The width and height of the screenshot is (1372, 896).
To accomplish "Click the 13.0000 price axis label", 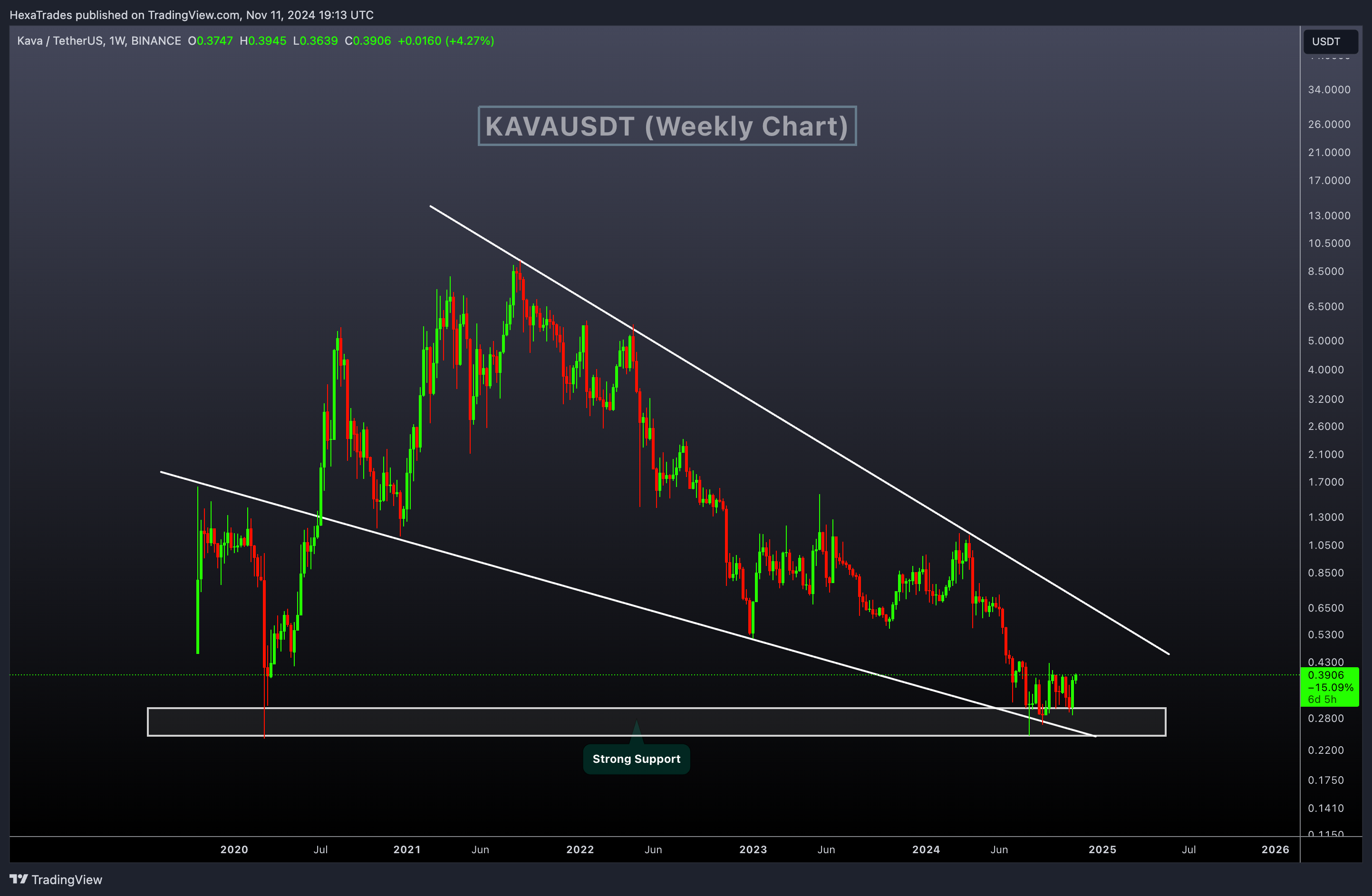I will pos(1329,215).
